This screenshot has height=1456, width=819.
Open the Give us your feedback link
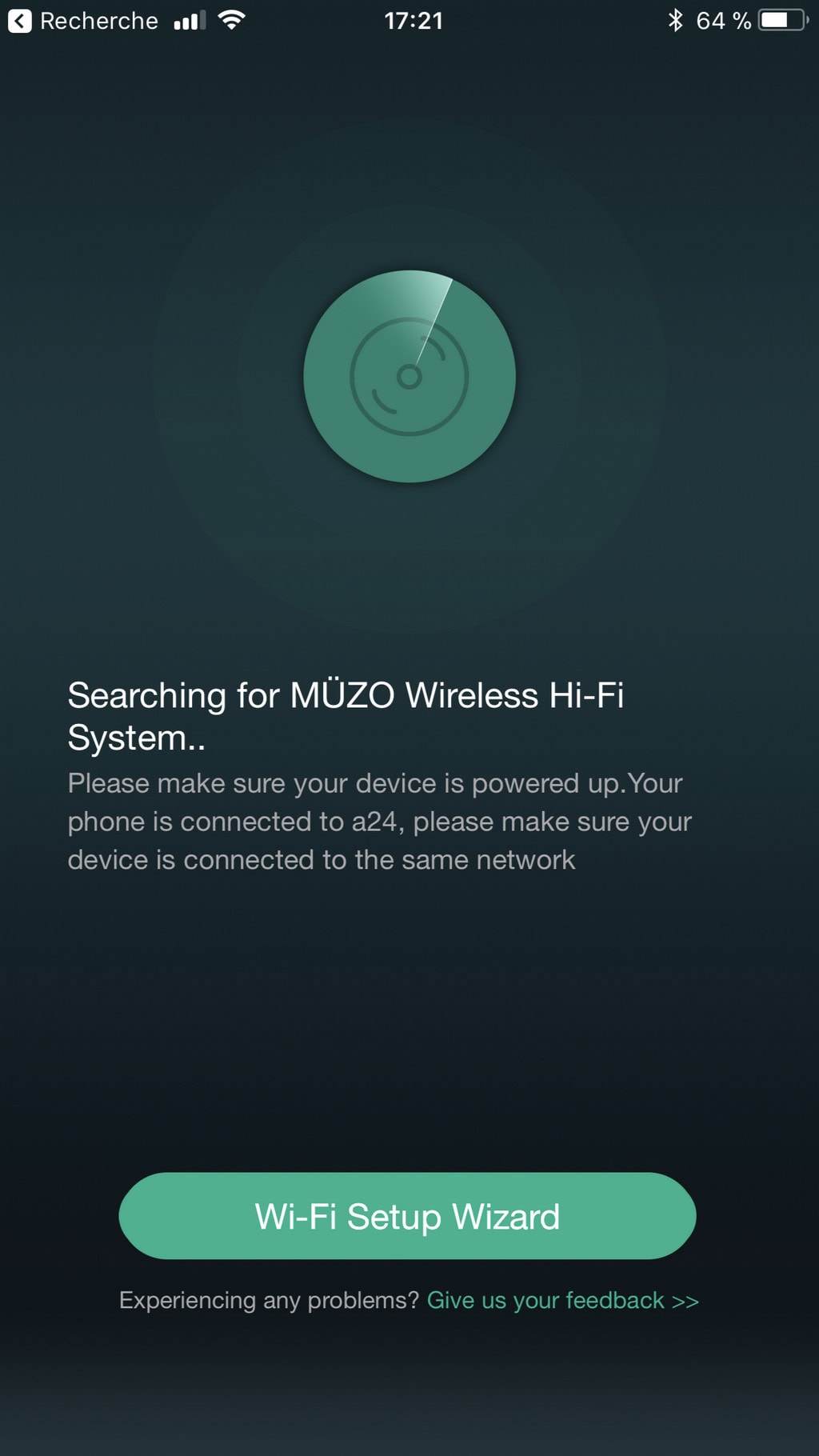(562, 1301)
